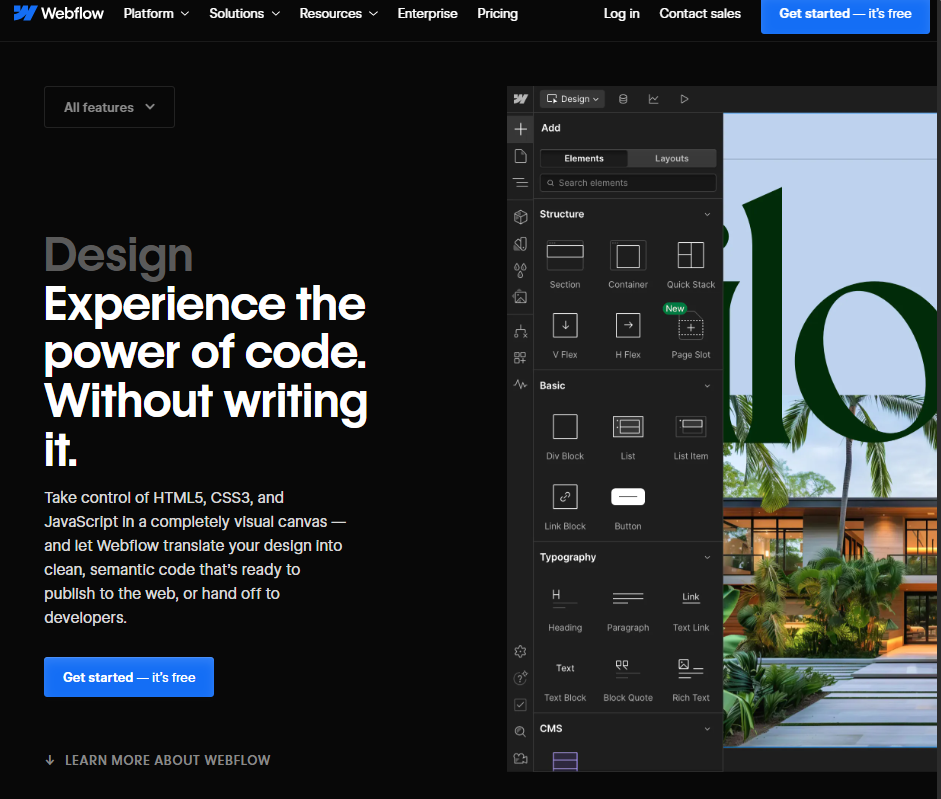Select the List Item element
941x799 pixels.
pyautogui.click(x=691, y=436)
